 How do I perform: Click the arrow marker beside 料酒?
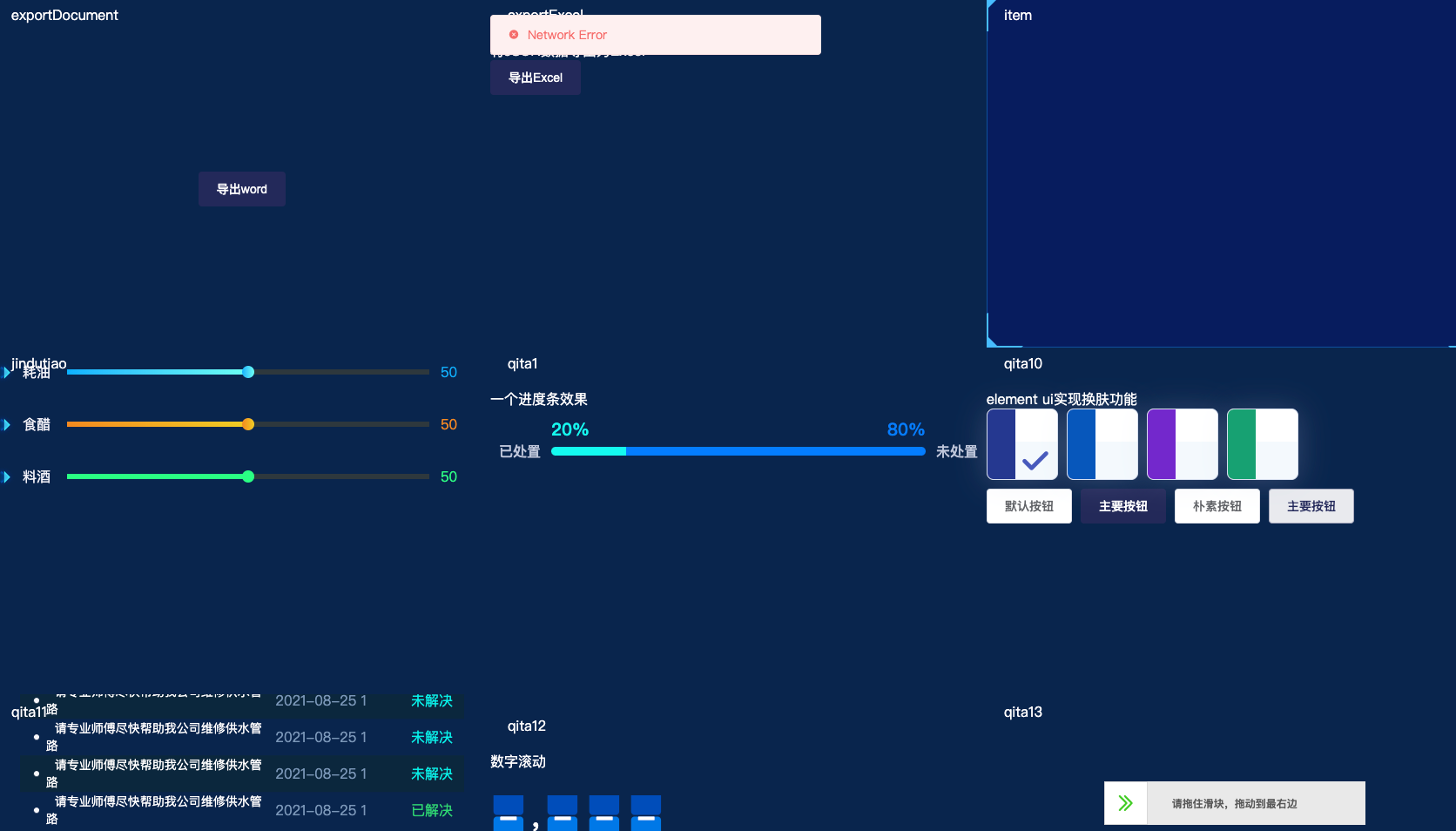pyautogui.click(x=7, y=476)
